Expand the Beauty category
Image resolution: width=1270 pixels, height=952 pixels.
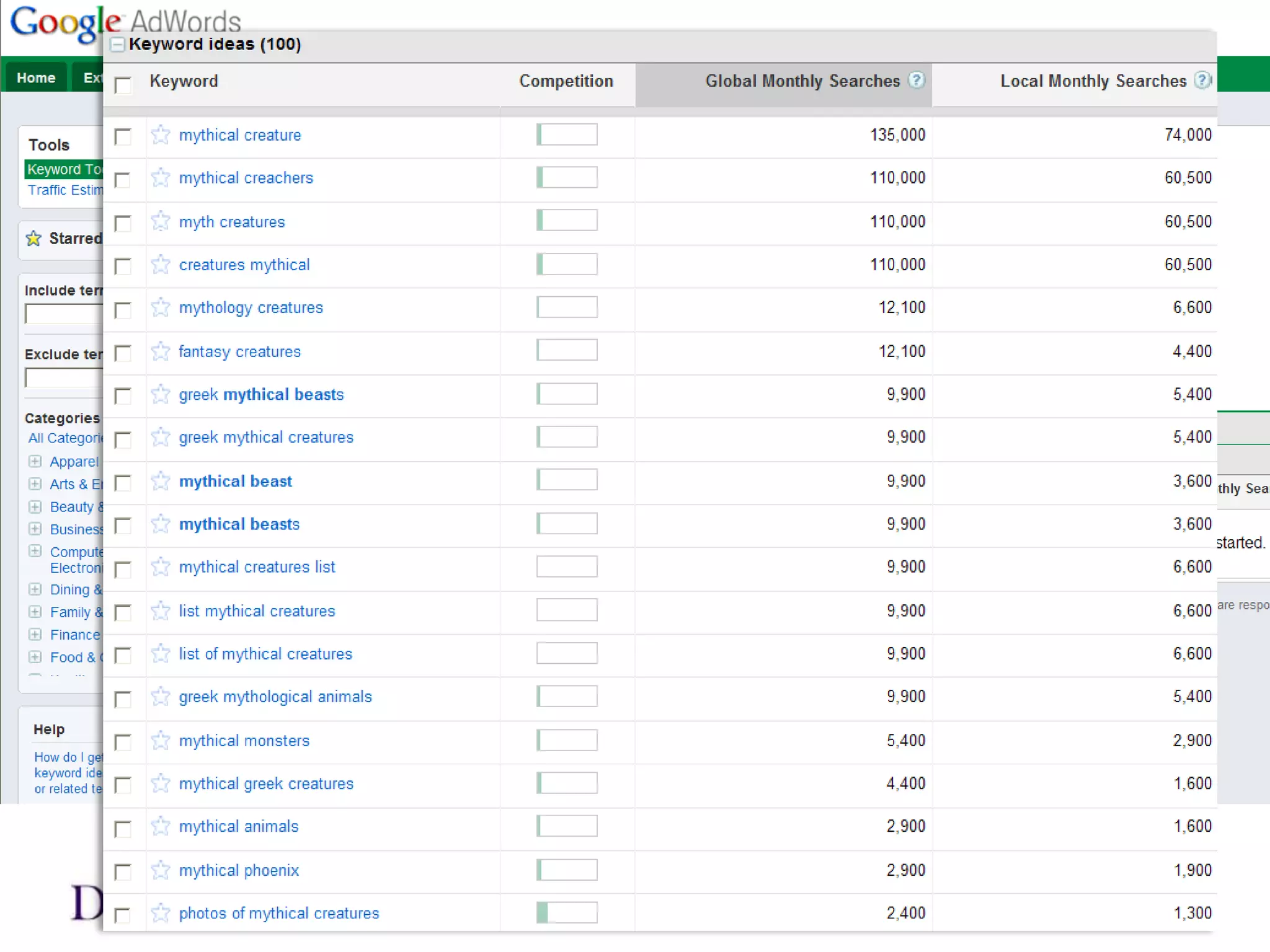[35, 506]
